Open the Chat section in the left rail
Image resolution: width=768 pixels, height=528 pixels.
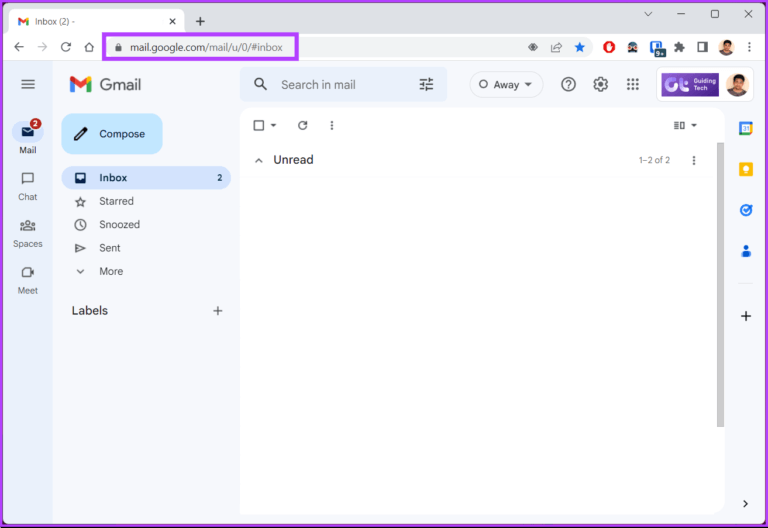(28, 186)
